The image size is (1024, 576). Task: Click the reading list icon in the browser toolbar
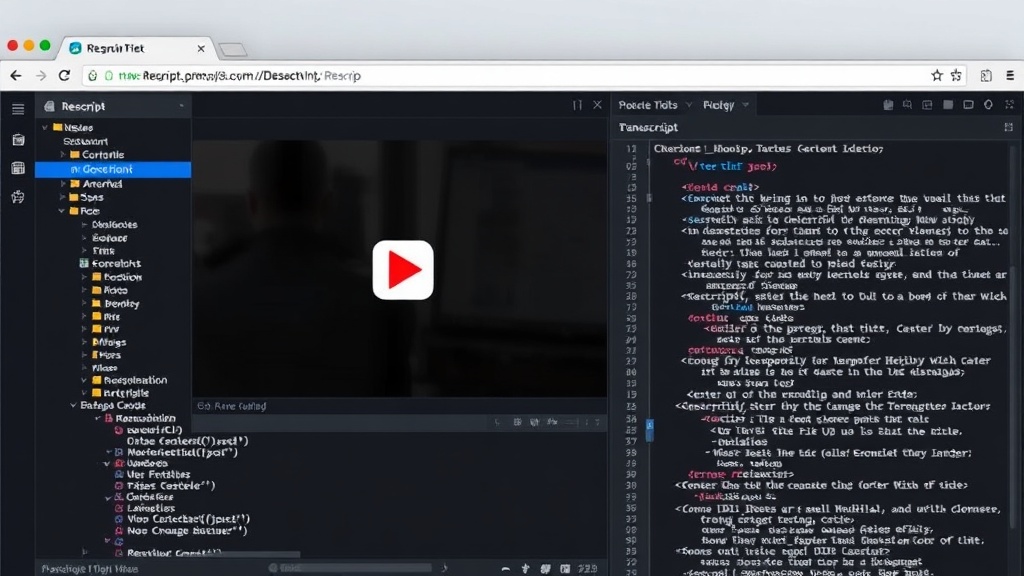click(x=986, y=76)
